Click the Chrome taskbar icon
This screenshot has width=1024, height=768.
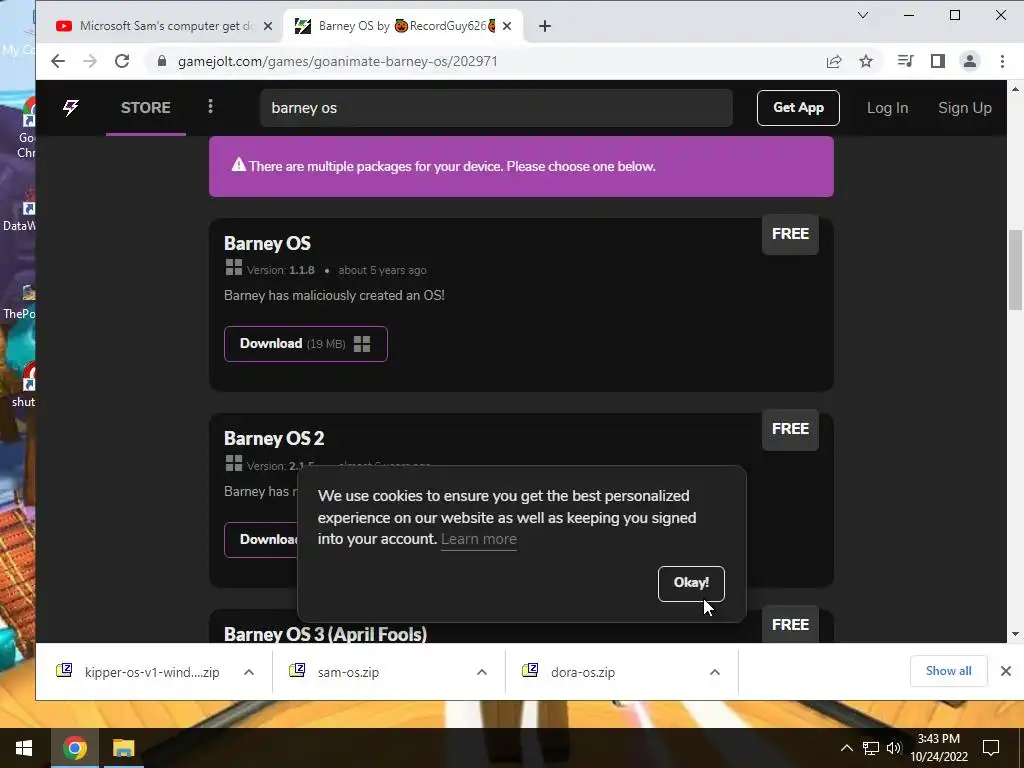click(74, 748)
